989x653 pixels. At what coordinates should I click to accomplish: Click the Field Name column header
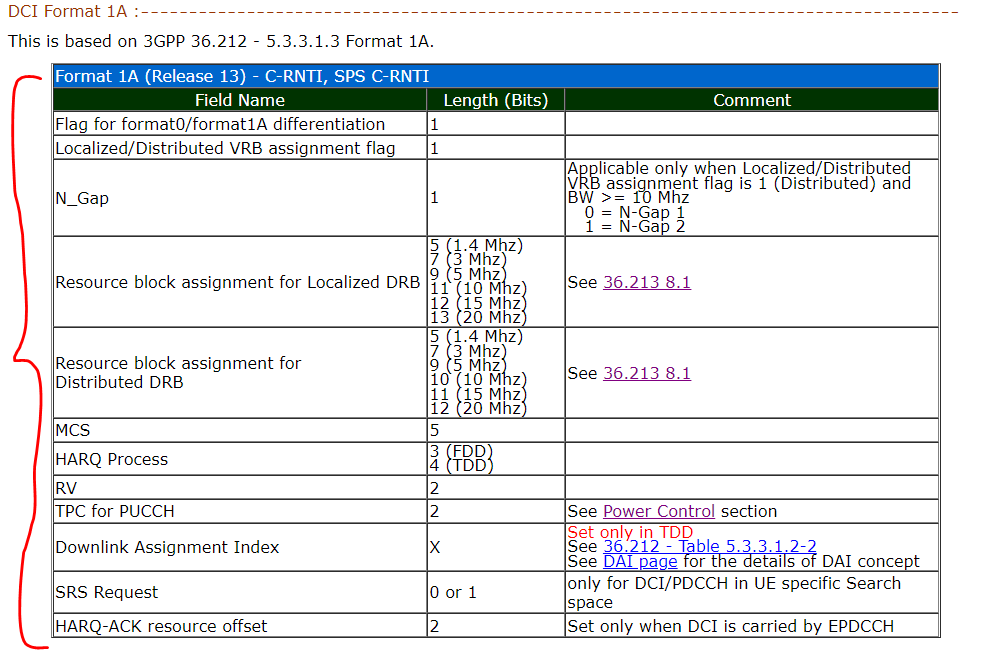click(240, 100)
